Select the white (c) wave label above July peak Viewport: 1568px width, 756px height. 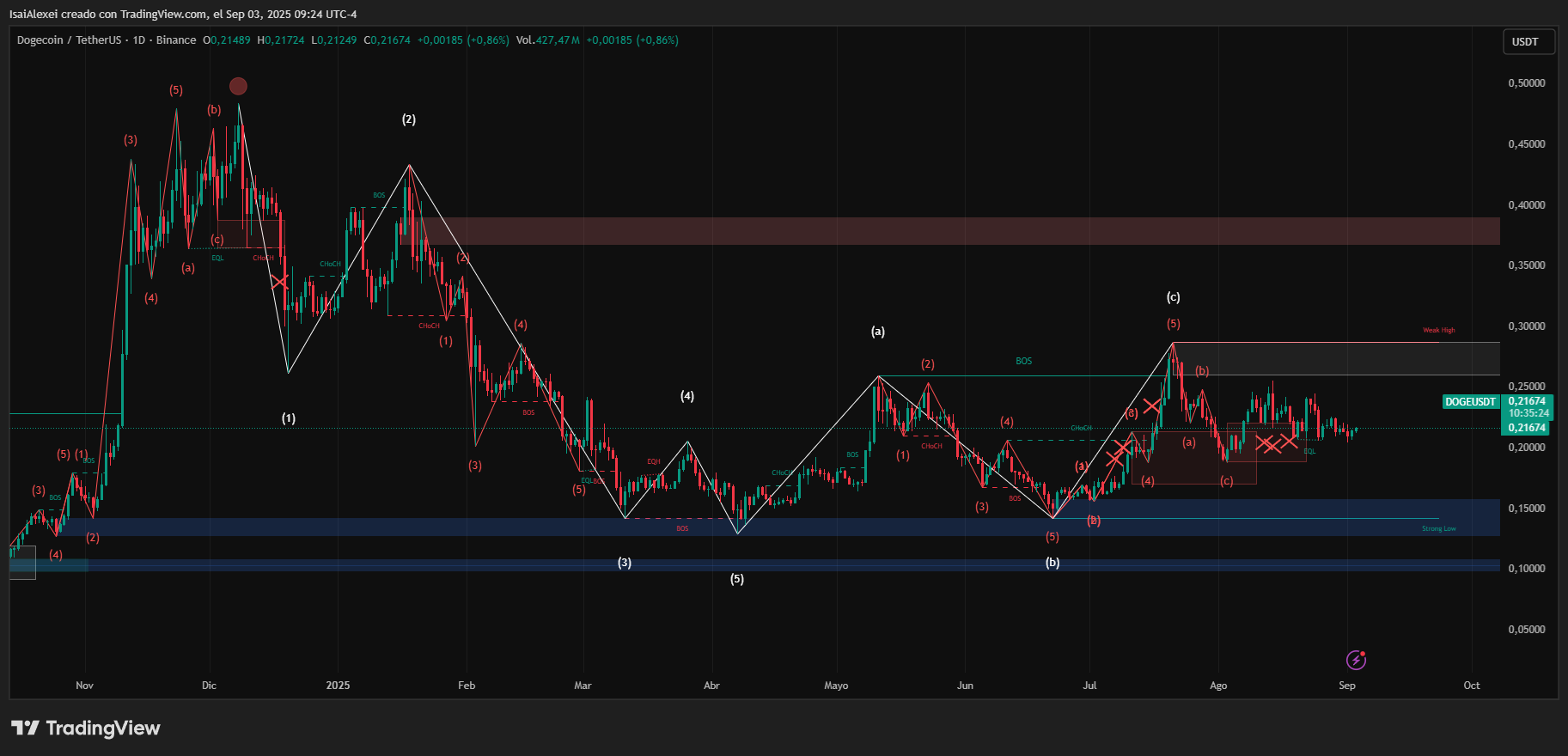point(1173,297)
